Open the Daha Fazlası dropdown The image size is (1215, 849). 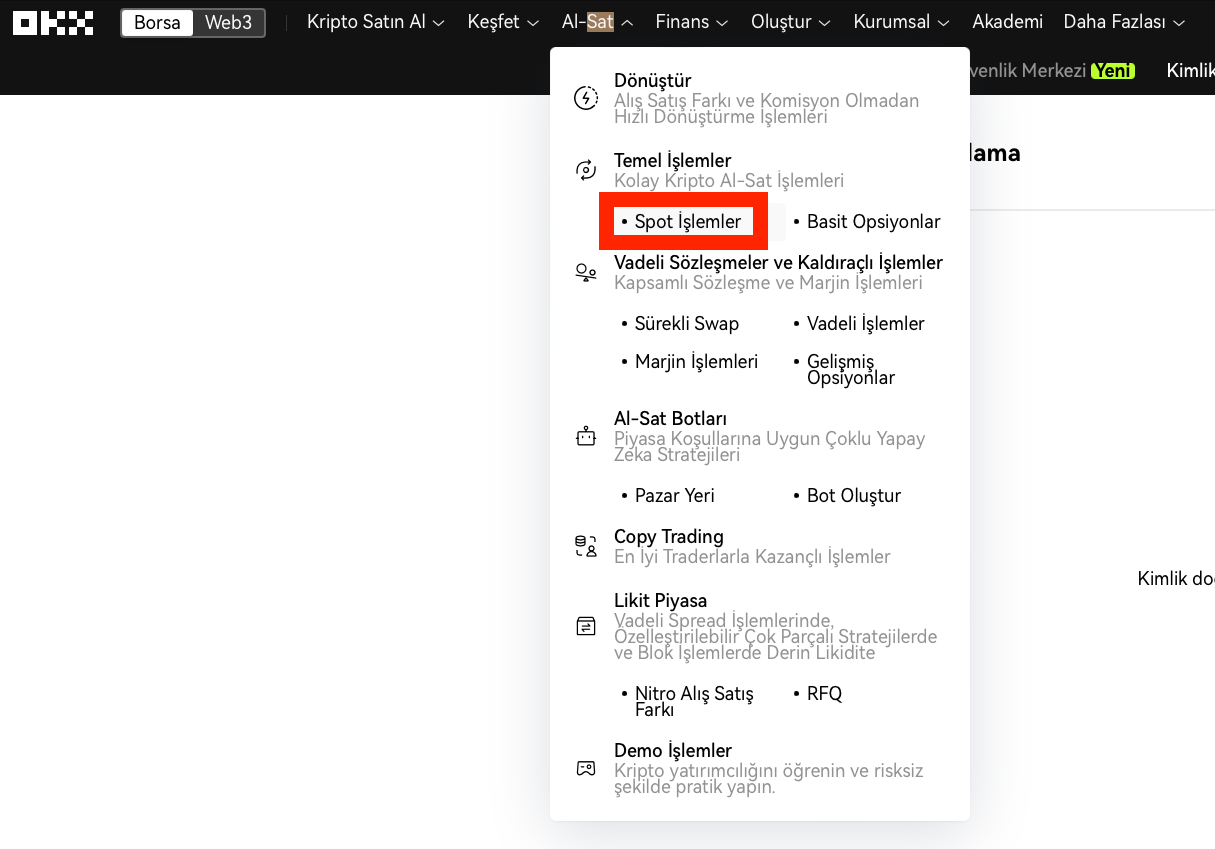[x=1124, y=22]
